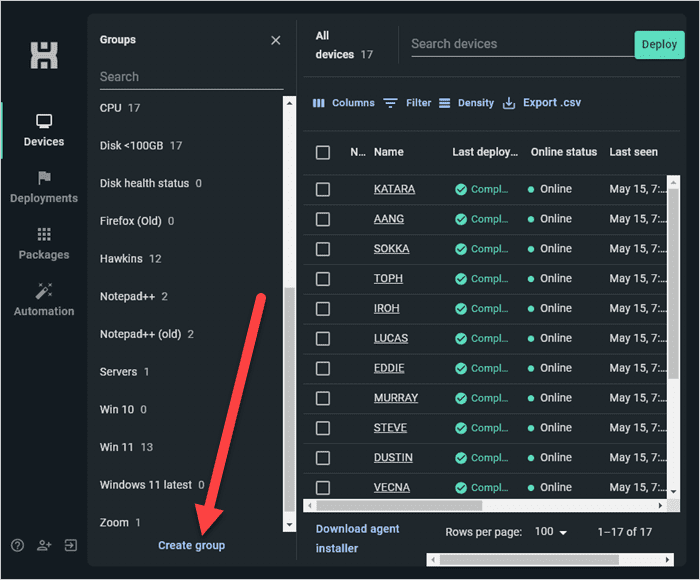
Task: Sort by Online status column header
Action: 564,152
